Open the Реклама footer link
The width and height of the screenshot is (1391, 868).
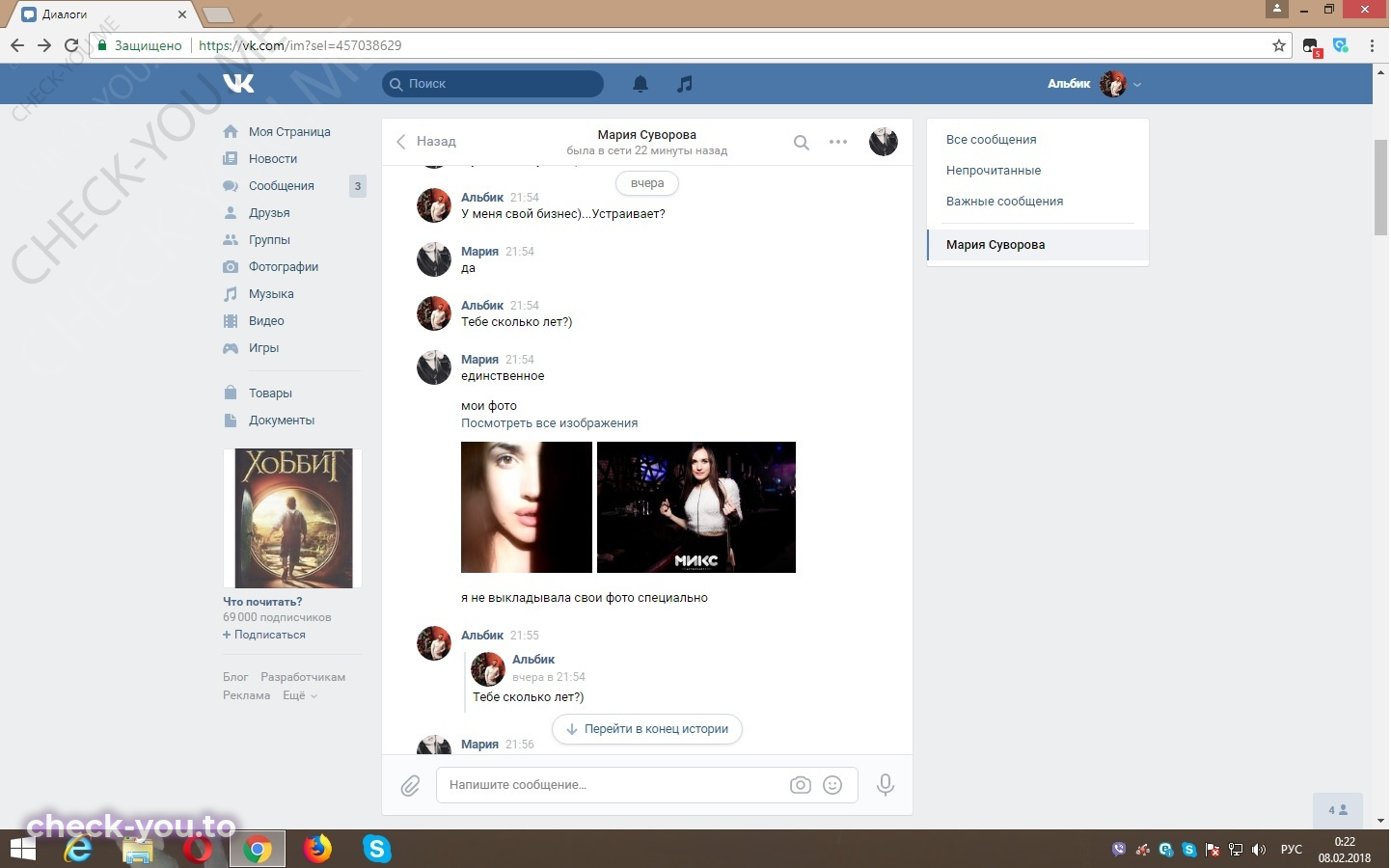(x=247, y=695)
